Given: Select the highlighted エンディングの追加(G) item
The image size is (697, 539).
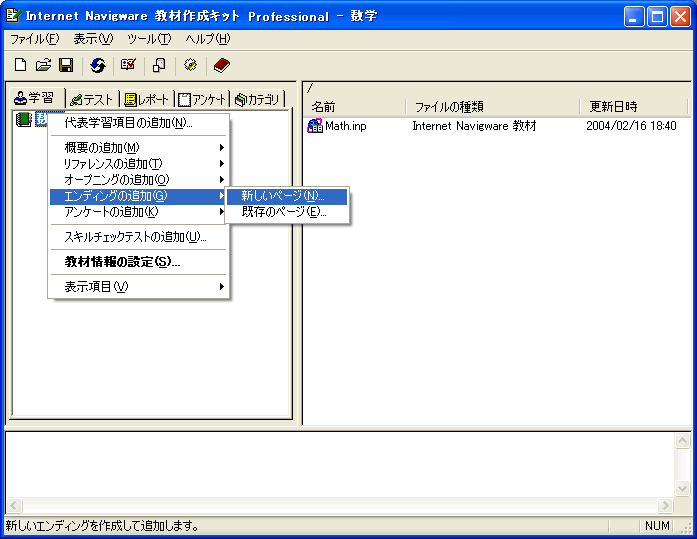Looking at the screenshot, I should coord(139,196).
